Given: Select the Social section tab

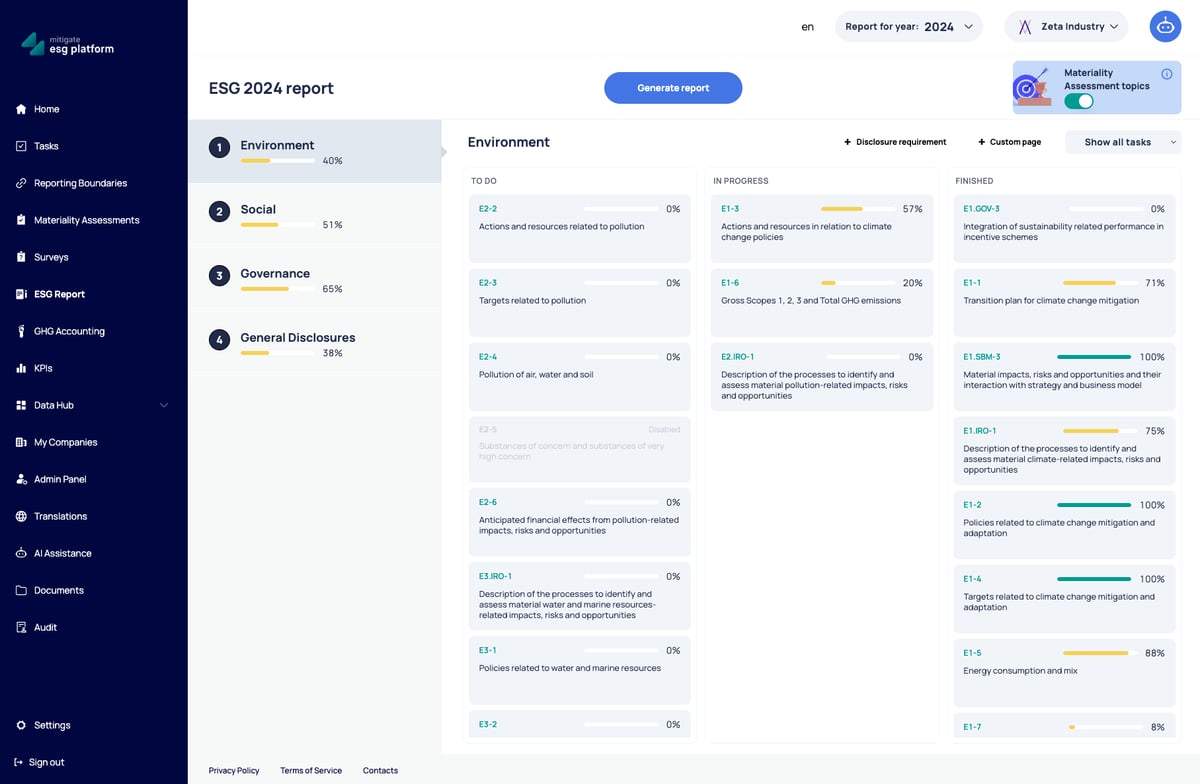Looking at the screenshot, I should [315, 216].
